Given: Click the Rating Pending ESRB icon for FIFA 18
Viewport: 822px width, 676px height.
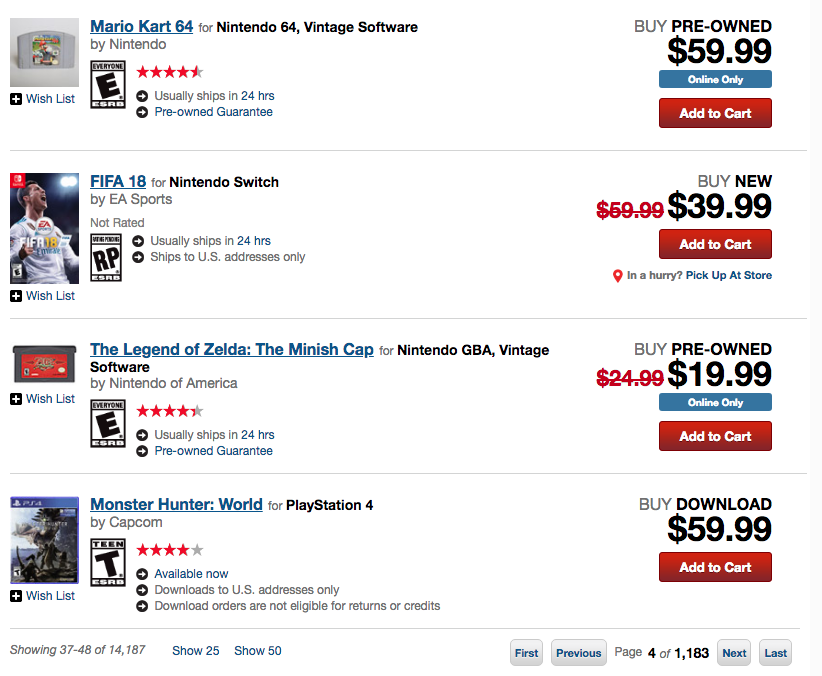Looking at the screenshot, I should [x=106, y=257].
